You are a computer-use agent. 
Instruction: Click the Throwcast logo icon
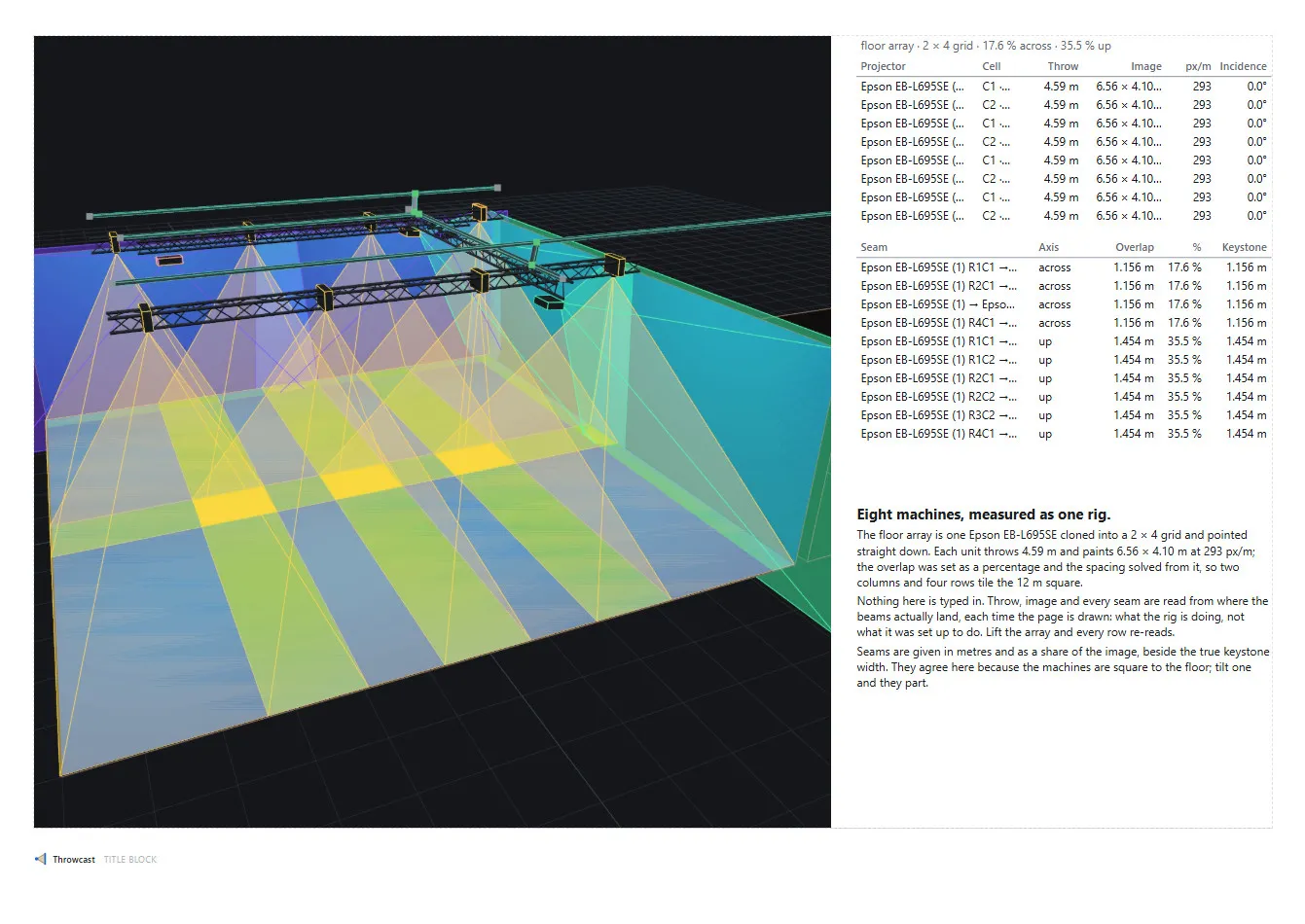point(40,859)
